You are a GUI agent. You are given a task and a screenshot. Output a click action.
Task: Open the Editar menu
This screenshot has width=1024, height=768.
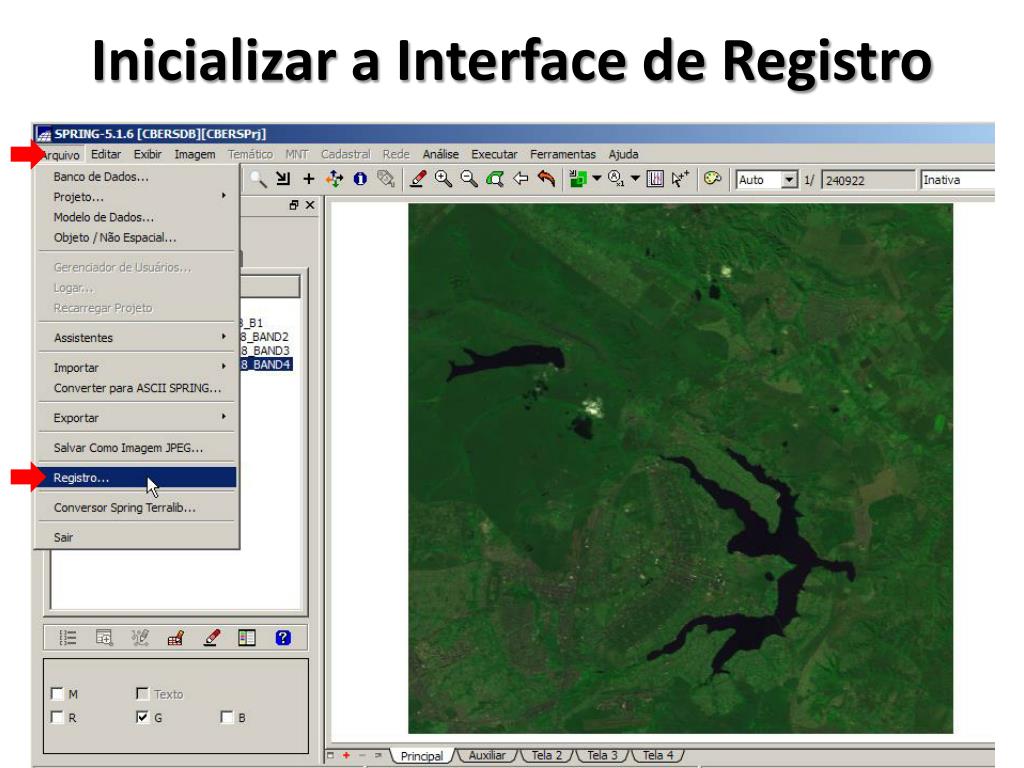point(106,154)
